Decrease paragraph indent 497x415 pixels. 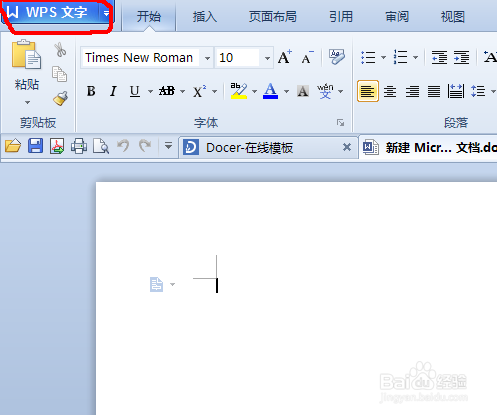point(439,57)
